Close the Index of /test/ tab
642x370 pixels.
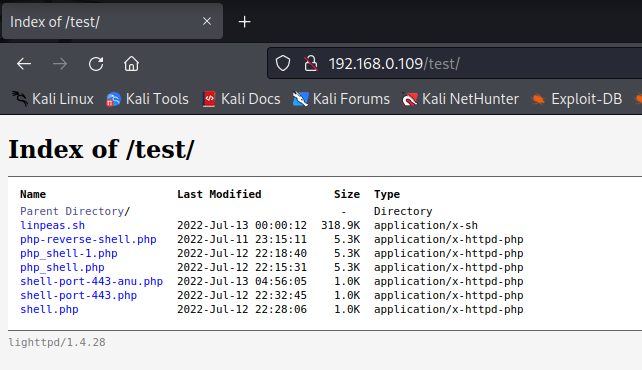pos(207,21)
